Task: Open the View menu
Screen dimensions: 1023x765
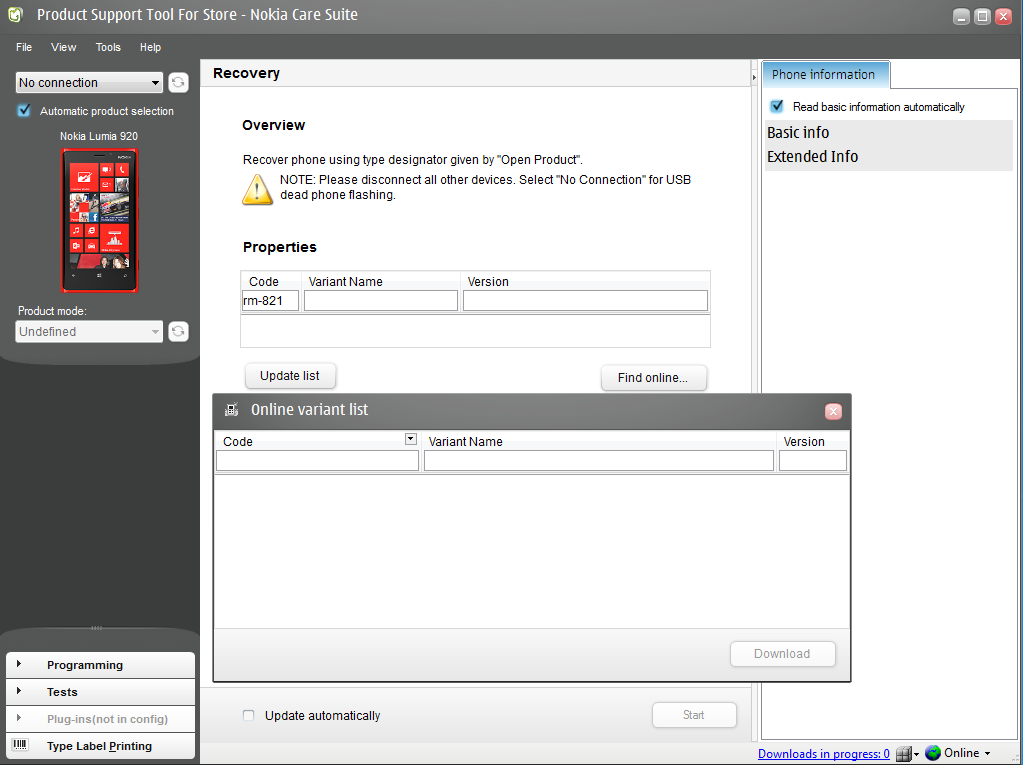Action: 64,47
